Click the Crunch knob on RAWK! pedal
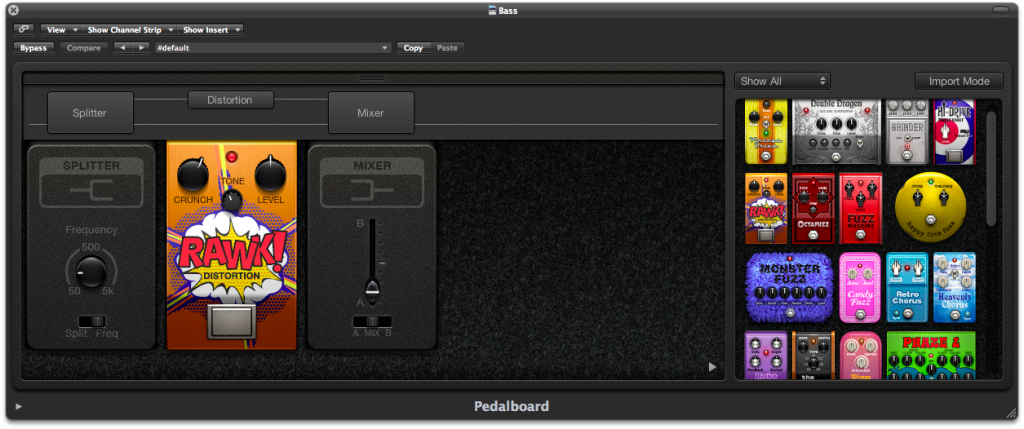The image size is (1024, 429). (x=193, y=174)
